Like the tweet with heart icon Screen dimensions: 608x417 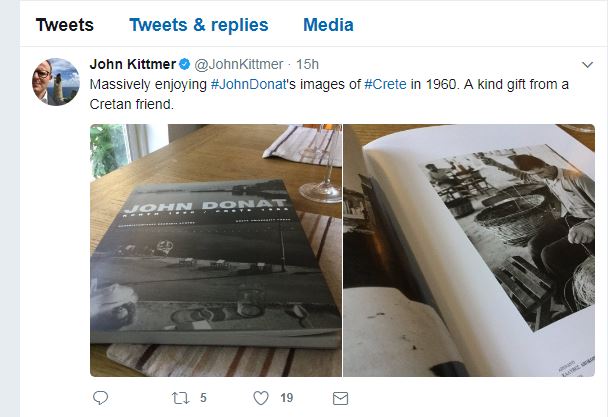click(x=261, y=398)
